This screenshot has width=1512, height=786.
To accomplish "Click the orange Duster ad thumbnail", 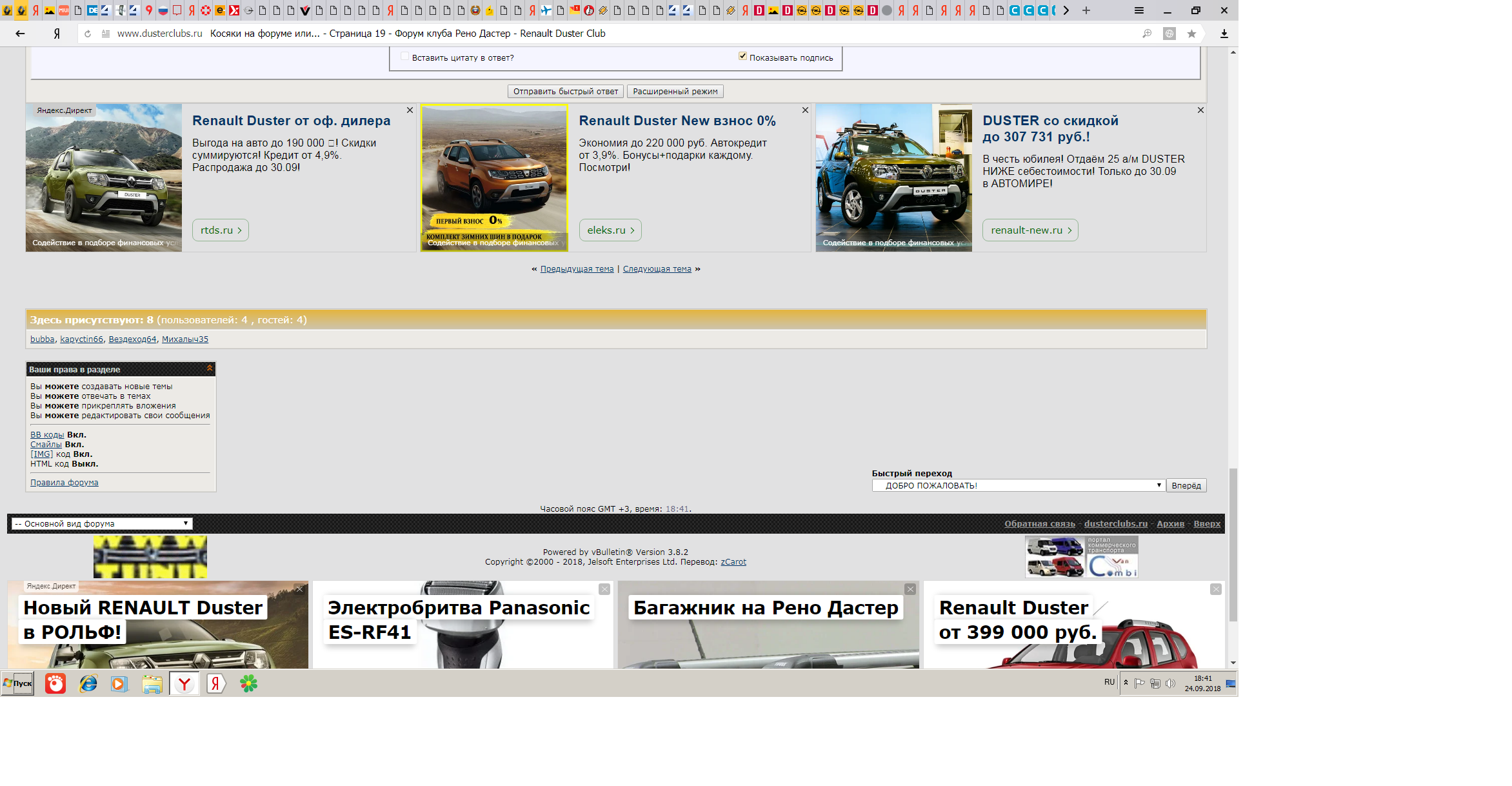I will coord(494,178).
